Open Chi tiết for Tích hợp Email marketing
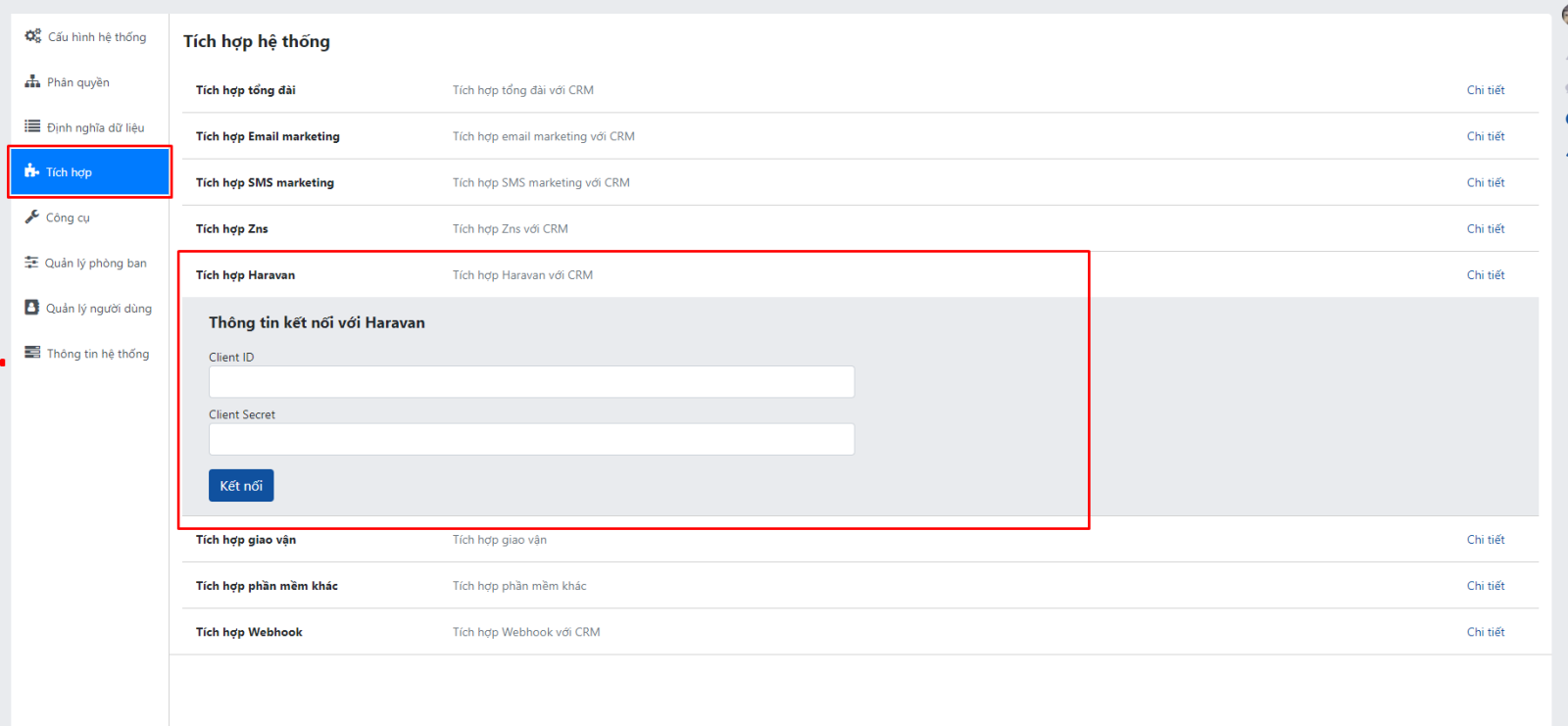This screenshot has height=726, width=1568. (x=1485, y=136)
